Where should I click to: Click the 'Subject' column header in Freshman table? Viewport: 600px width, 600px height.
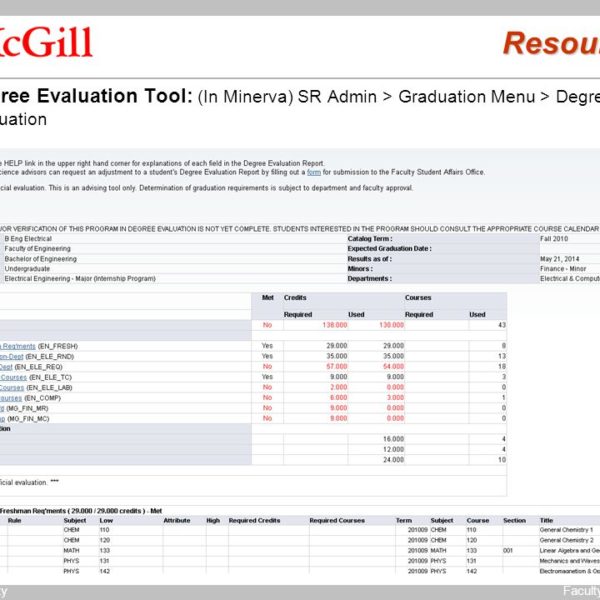point(75,520)
